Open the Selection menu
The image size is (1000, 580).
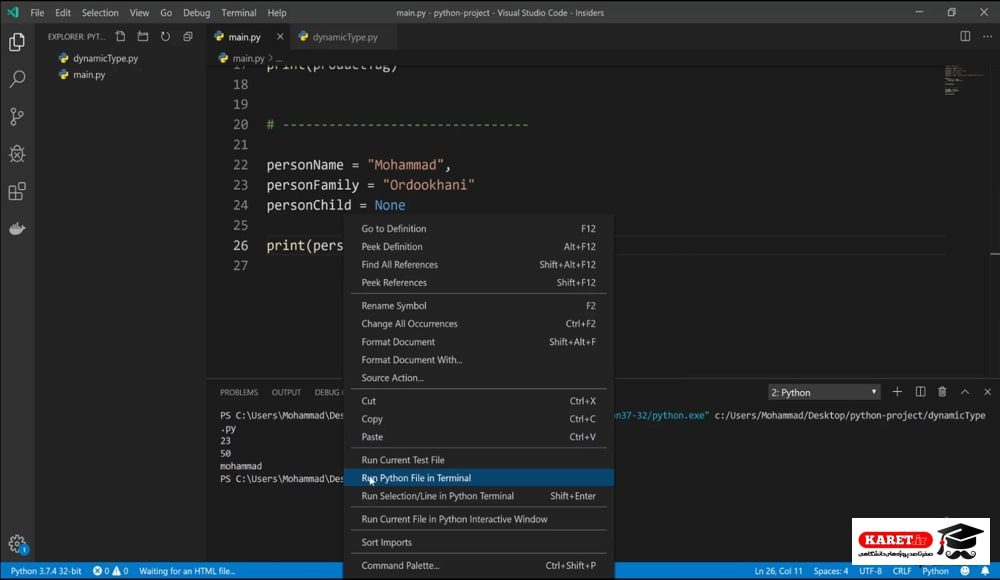pyautogui.click(x=100, y=13)
